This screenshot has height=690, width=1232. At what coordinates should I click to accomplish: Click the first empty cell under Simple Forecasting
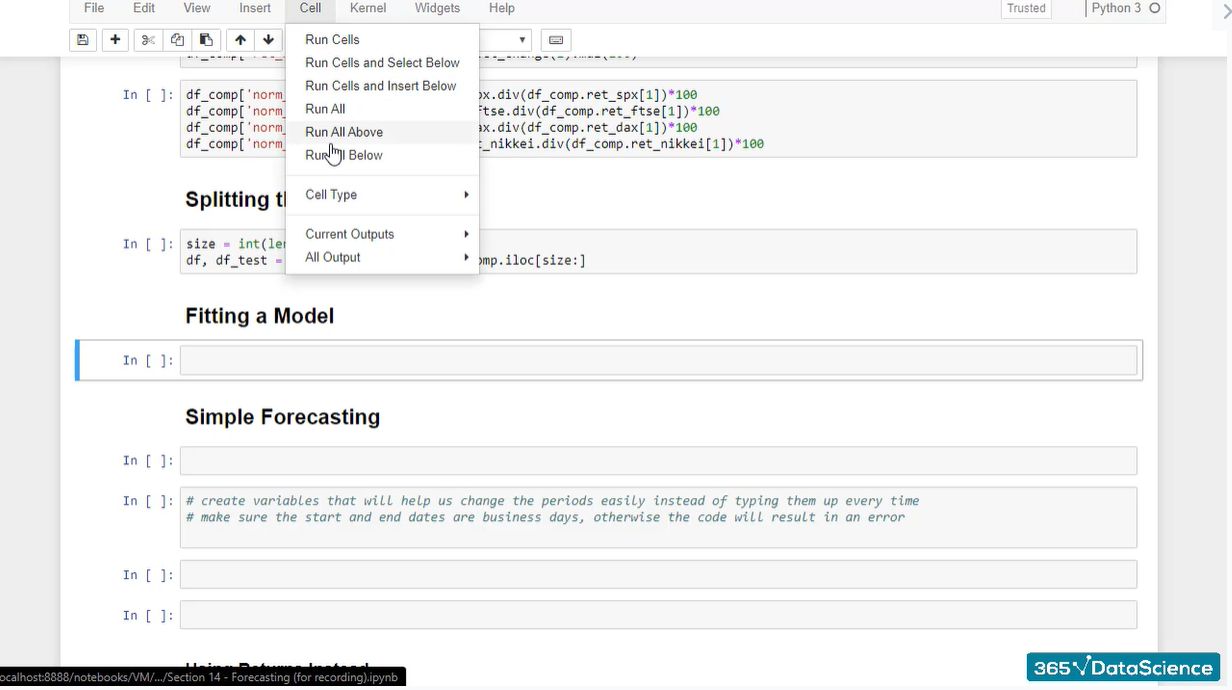pos(658,461)
